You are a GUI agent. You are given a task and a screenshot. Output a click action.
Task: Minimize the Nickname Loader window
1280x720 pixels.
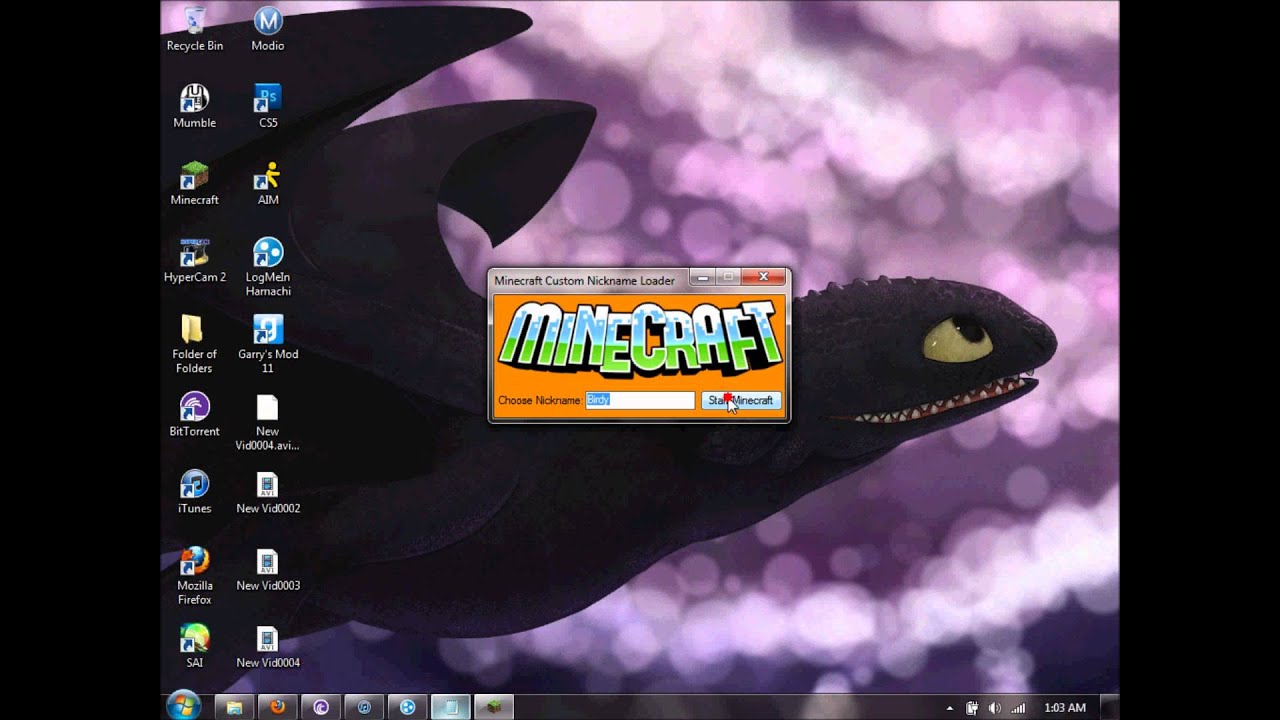click(x=704, y=277)
